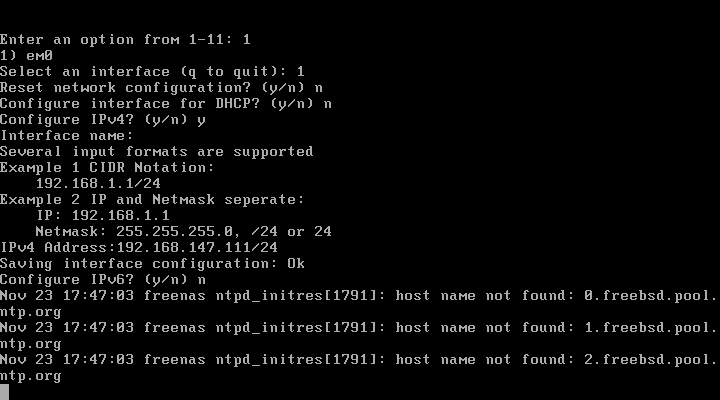Click the ntpd error mentioning 1.freebsd.pool
The height and width of the screenshot is (400, 720).
358,328
